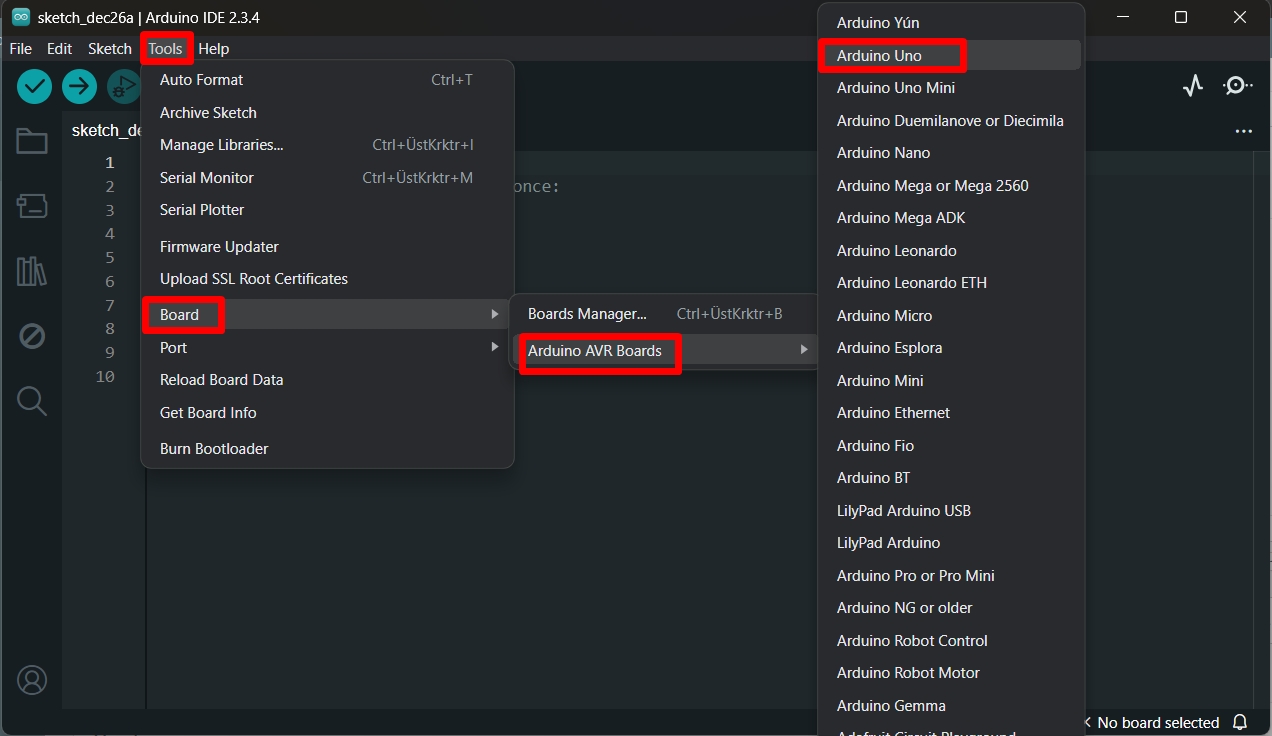Image resolution: width=1272 pixels, height=736 pixels.
Task: Open the Debug icon in sidebar
Action: tap(32, 336)
